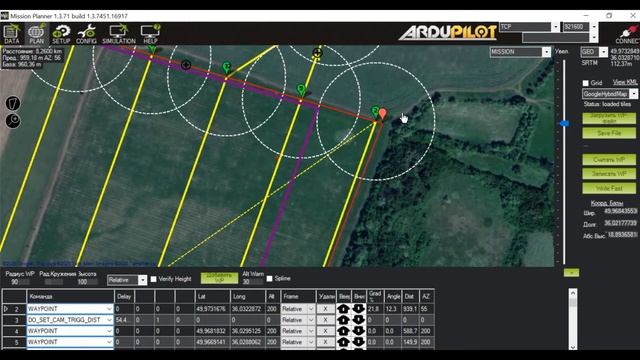Open the MISSION type dropdown on map

546,52
